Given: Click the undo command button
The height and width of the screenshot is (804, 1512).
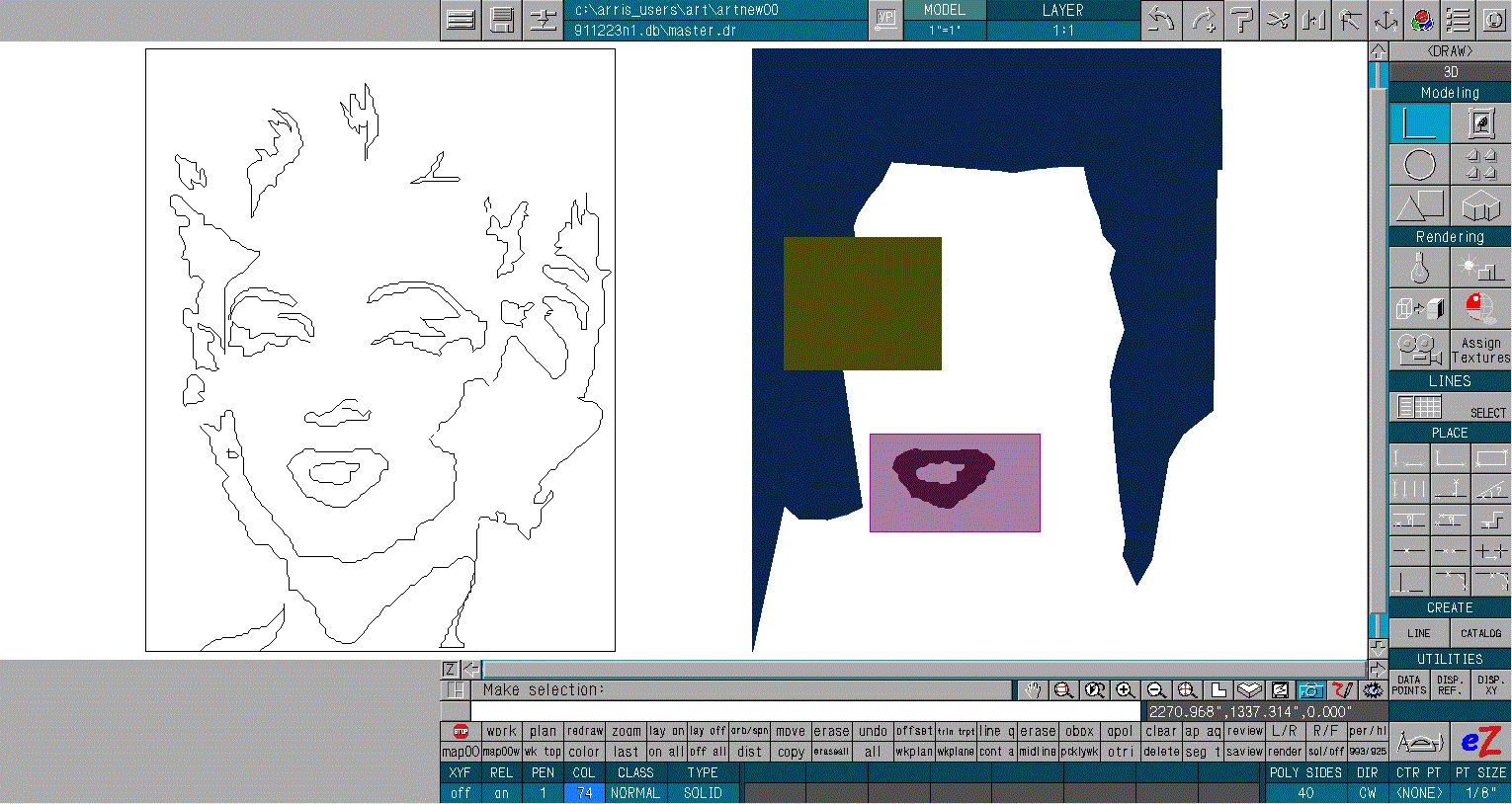Looking at the screenshot, I should click(x=873, y=732).
